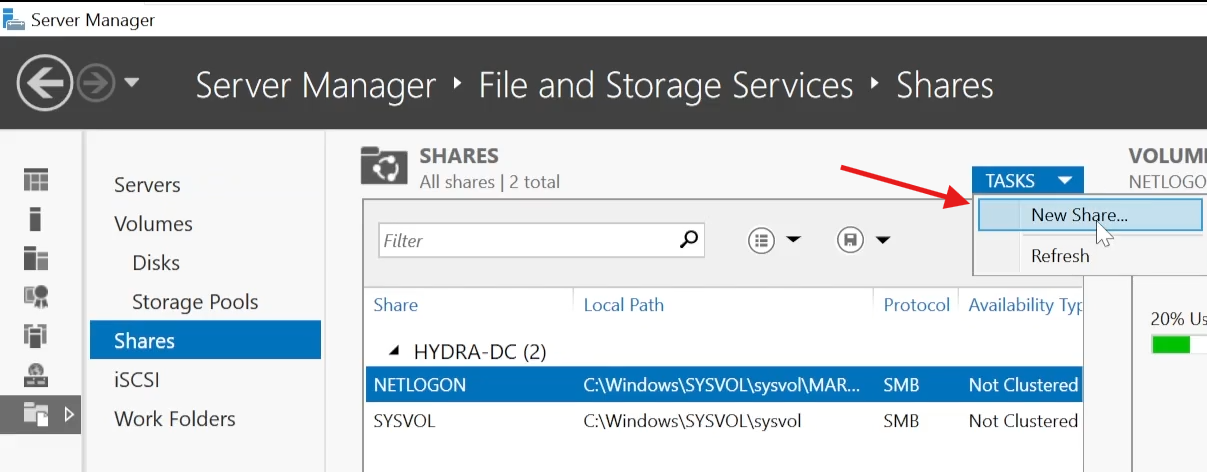Select the Local Server sidebar icon
This screenshot has width=1207, height=472.
[36, 218]
